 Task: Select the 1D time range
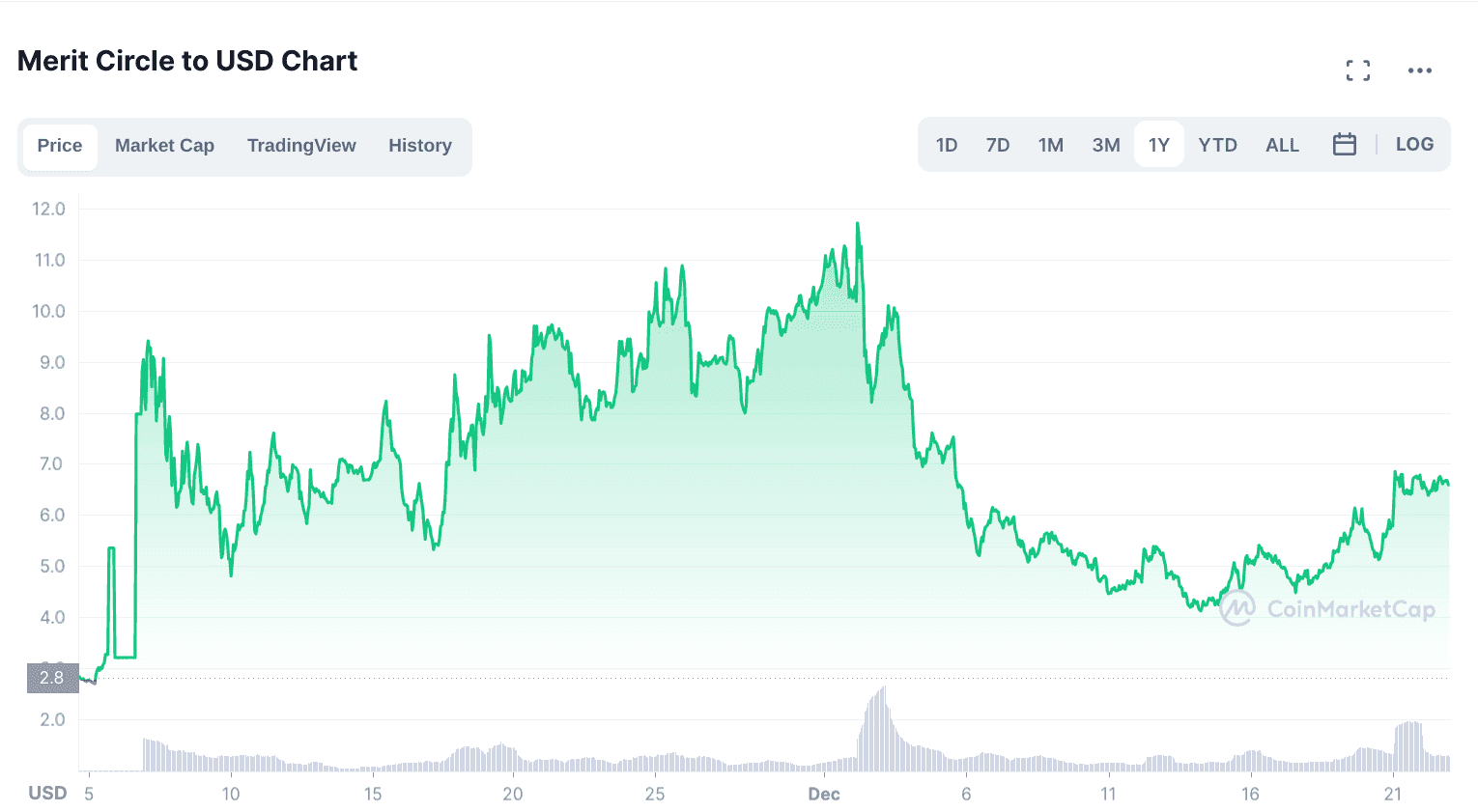(x=946, y=145)
